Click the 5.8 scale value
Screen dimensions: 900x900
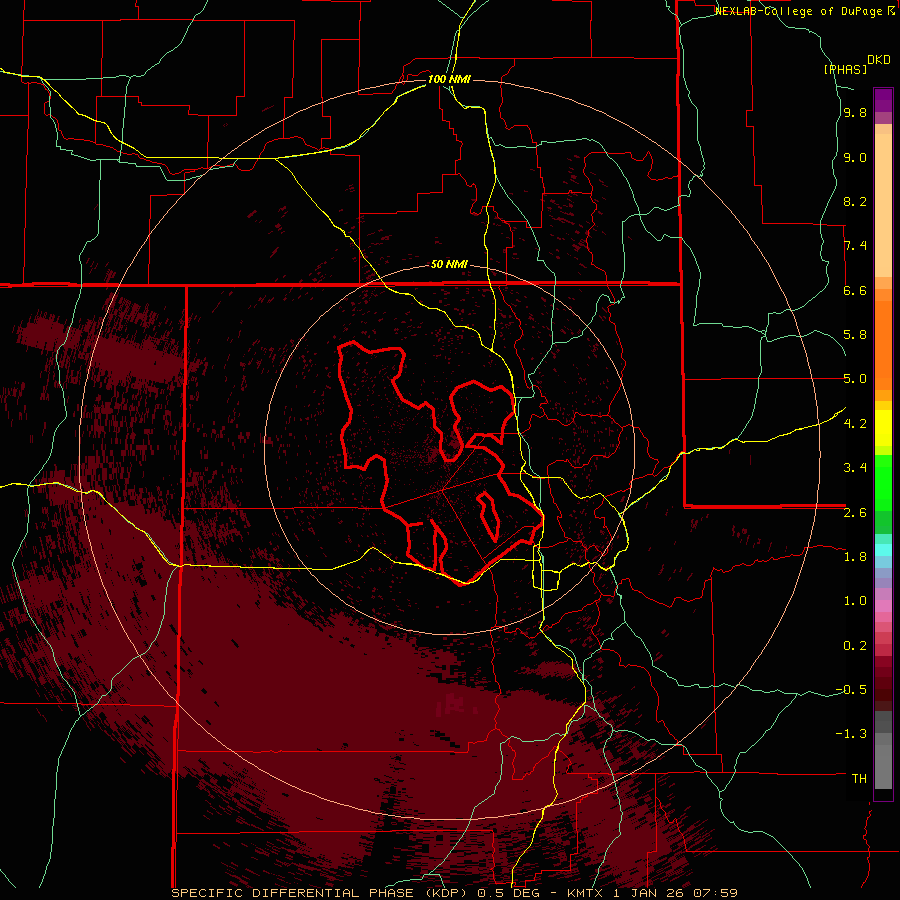pos(855,335)
